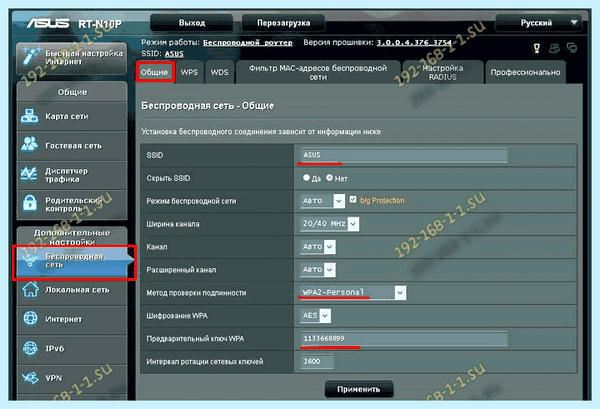
Task: Click 'Быстрая настройка Интернет' text
Action: click(84, 57)
